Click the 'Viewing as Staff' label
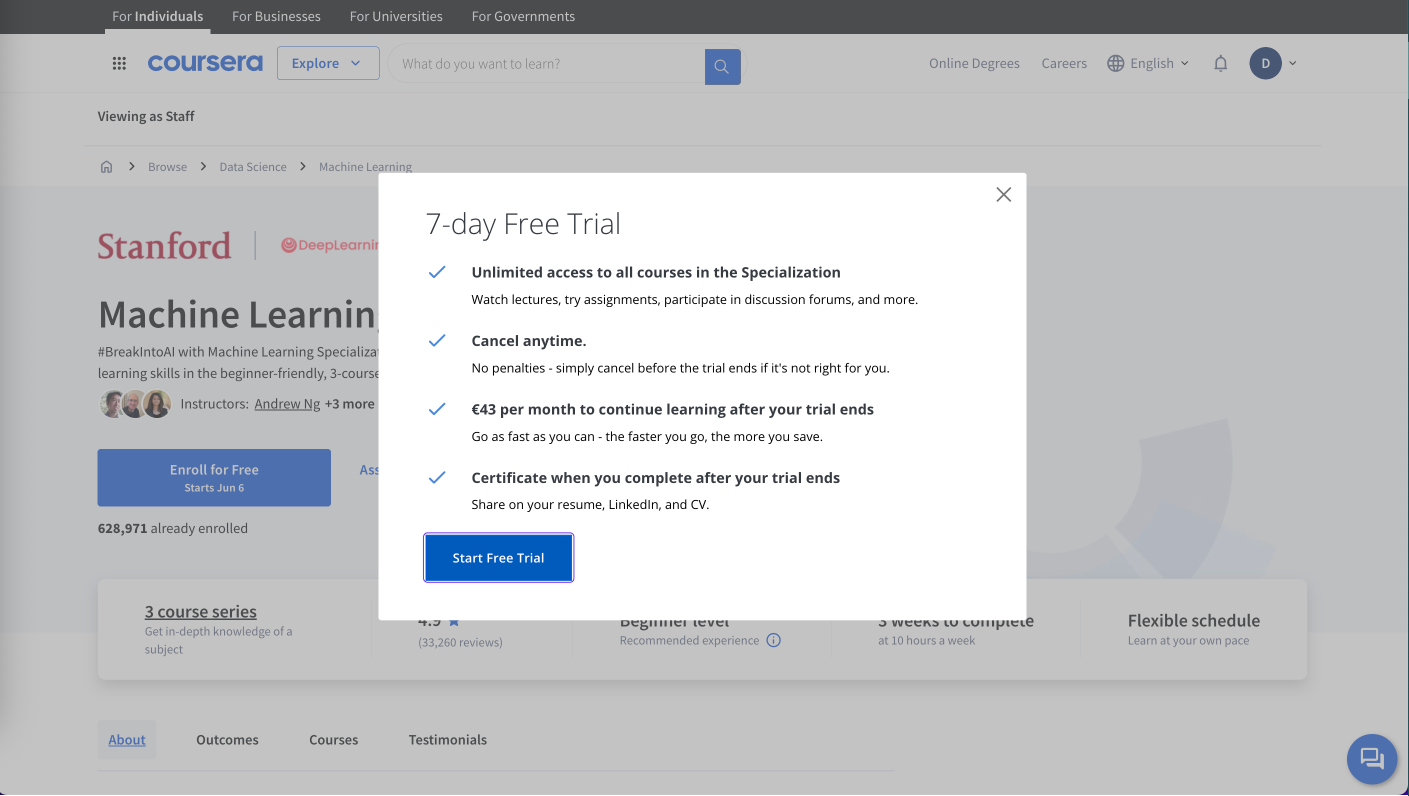1409x796 pixels. 146,116
